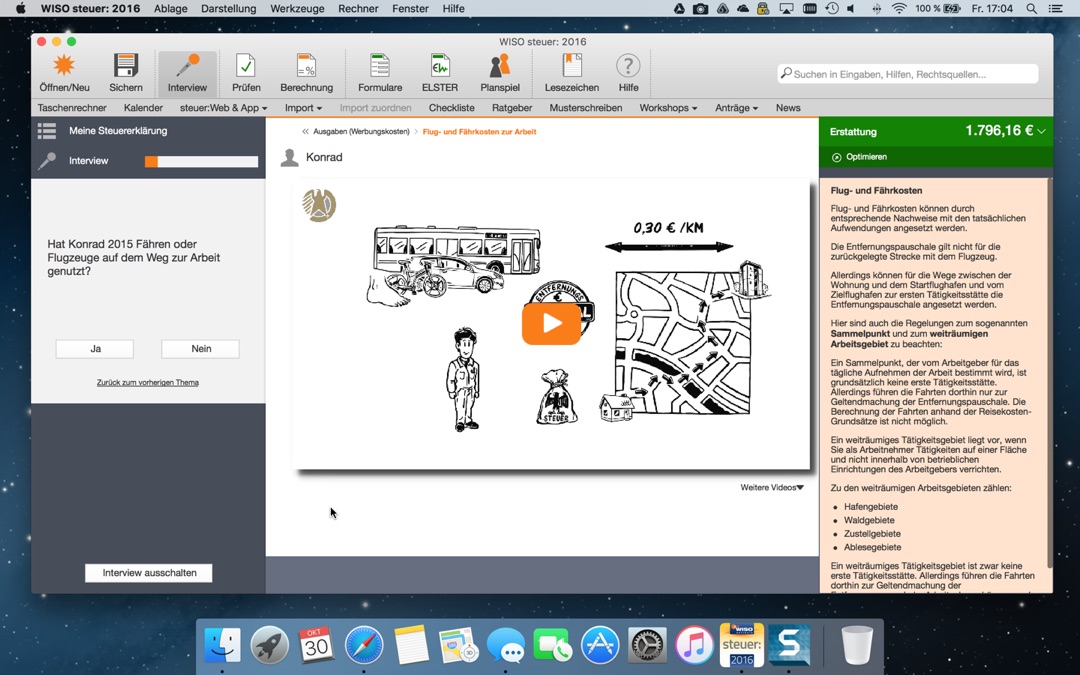Viewport: 1080px width, 675px height.
Task: Open the WISO steuer: 2016 dock icon
Action: pos(742,645)
